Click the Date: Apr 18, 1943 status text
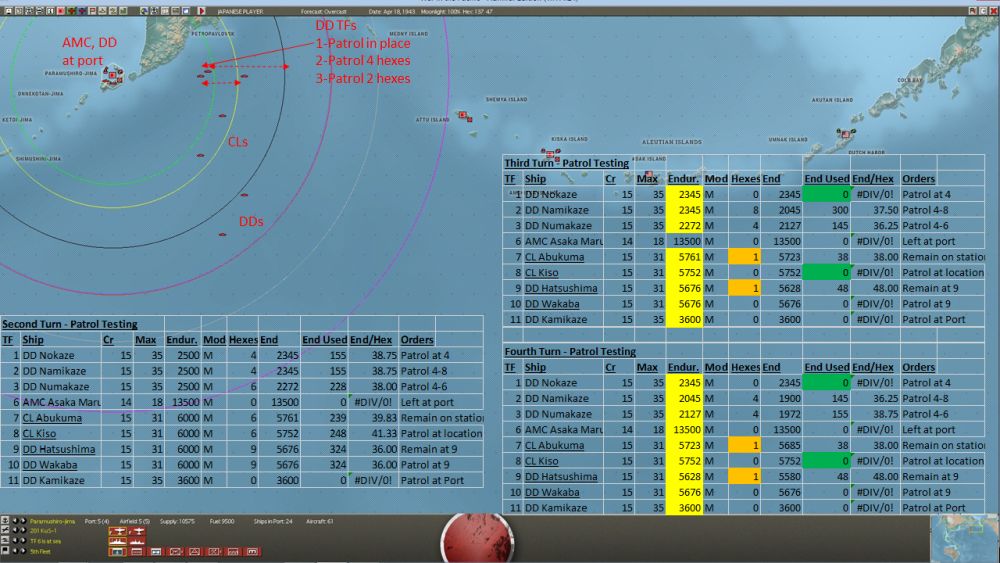The height and width of the screenshot is (563, 1000). coord(393,11)
